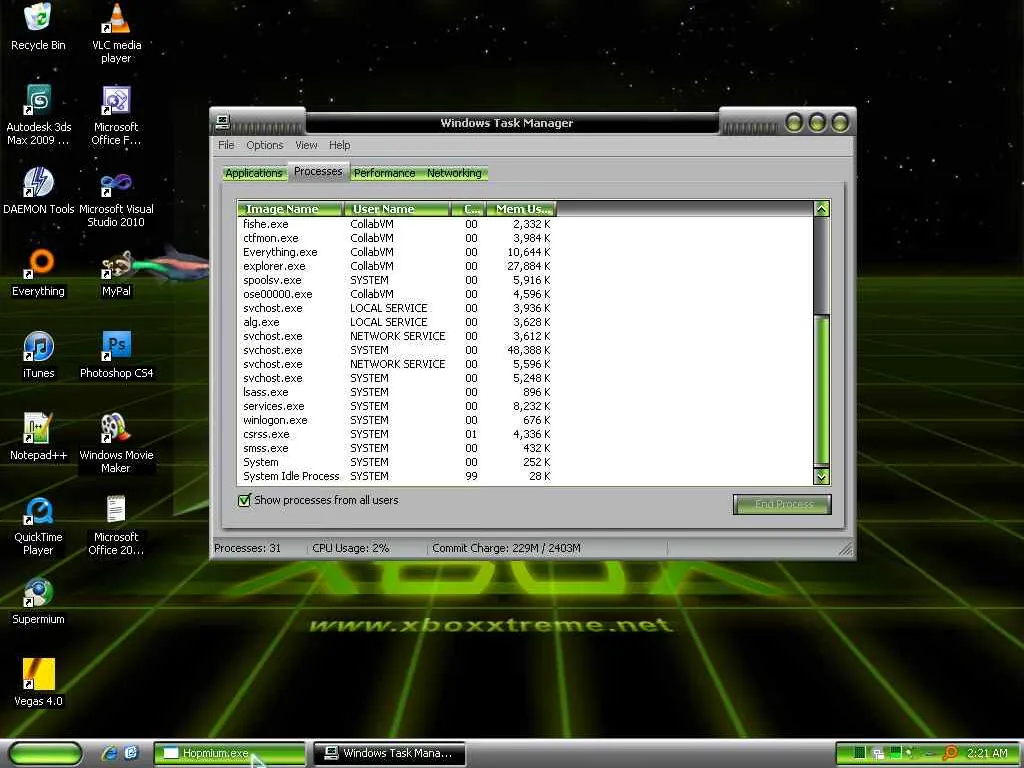The width and height of the screenshot is (1024, 768).
Task: Uncheck Show processes from all users
Action: [244, 501]
